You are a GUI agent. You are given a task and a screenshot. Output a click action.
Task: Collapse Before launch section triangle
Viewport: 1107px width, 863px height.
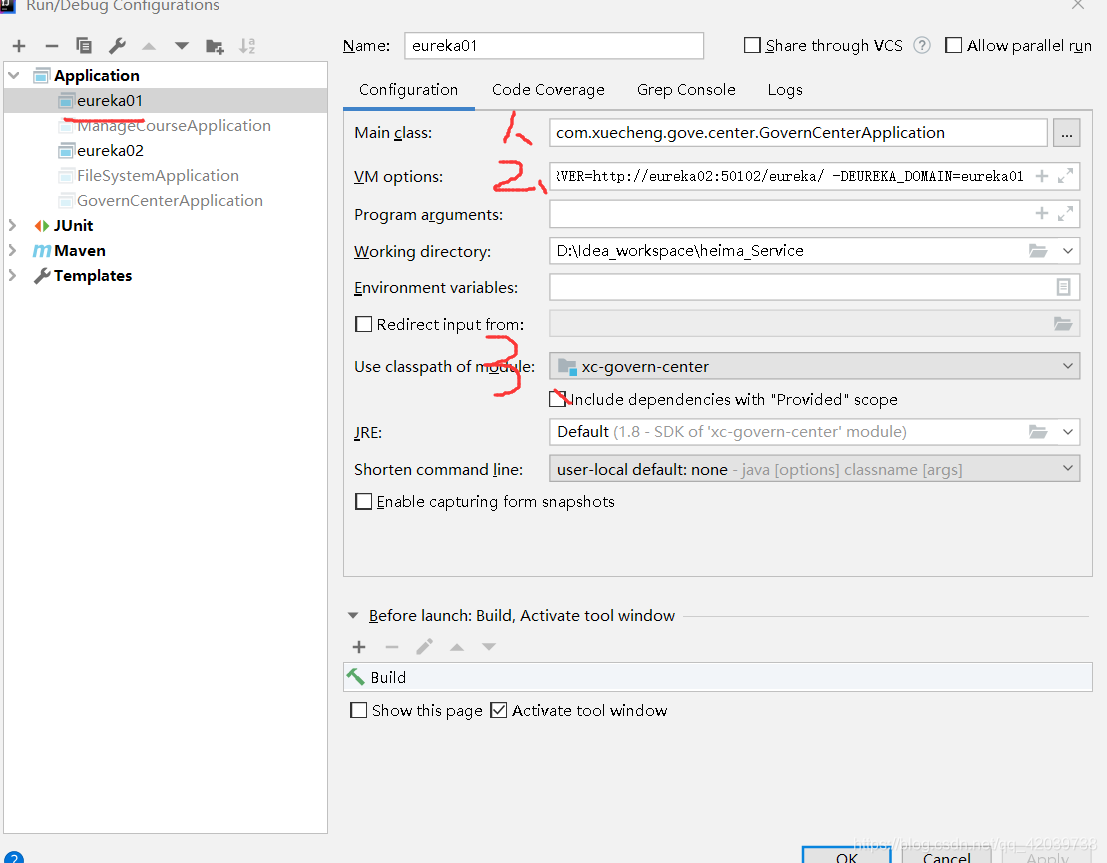click(x=353, y=616)
